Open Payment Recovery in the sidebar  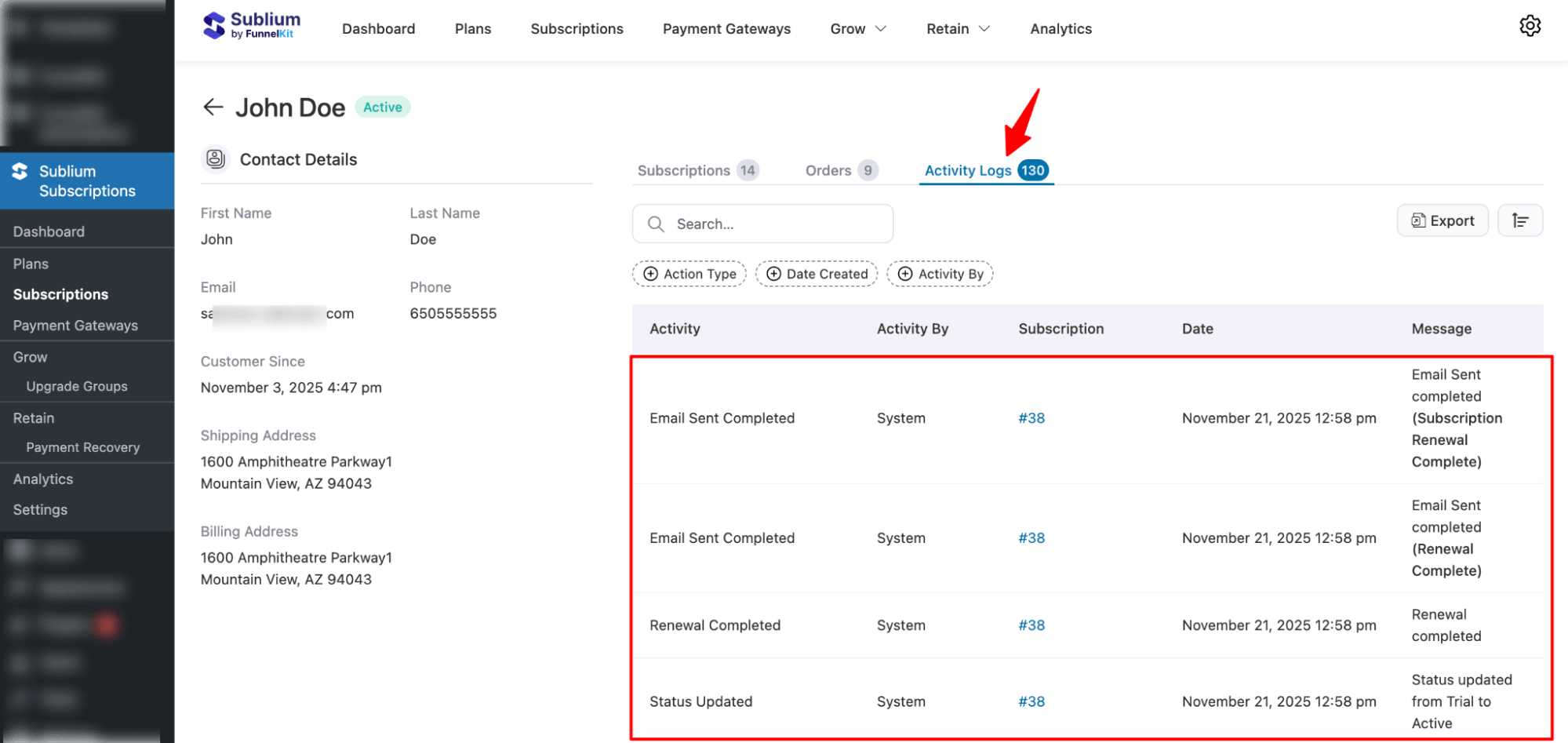coord(83,447)
